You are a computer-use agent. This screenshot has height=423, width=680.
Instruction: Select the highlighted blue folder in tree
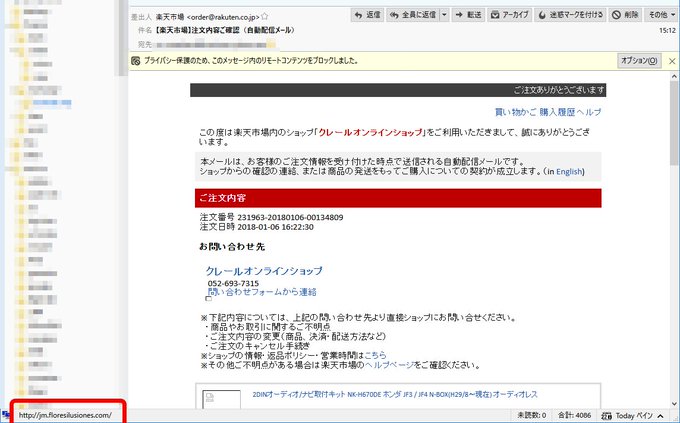click(x=52, y=103)
